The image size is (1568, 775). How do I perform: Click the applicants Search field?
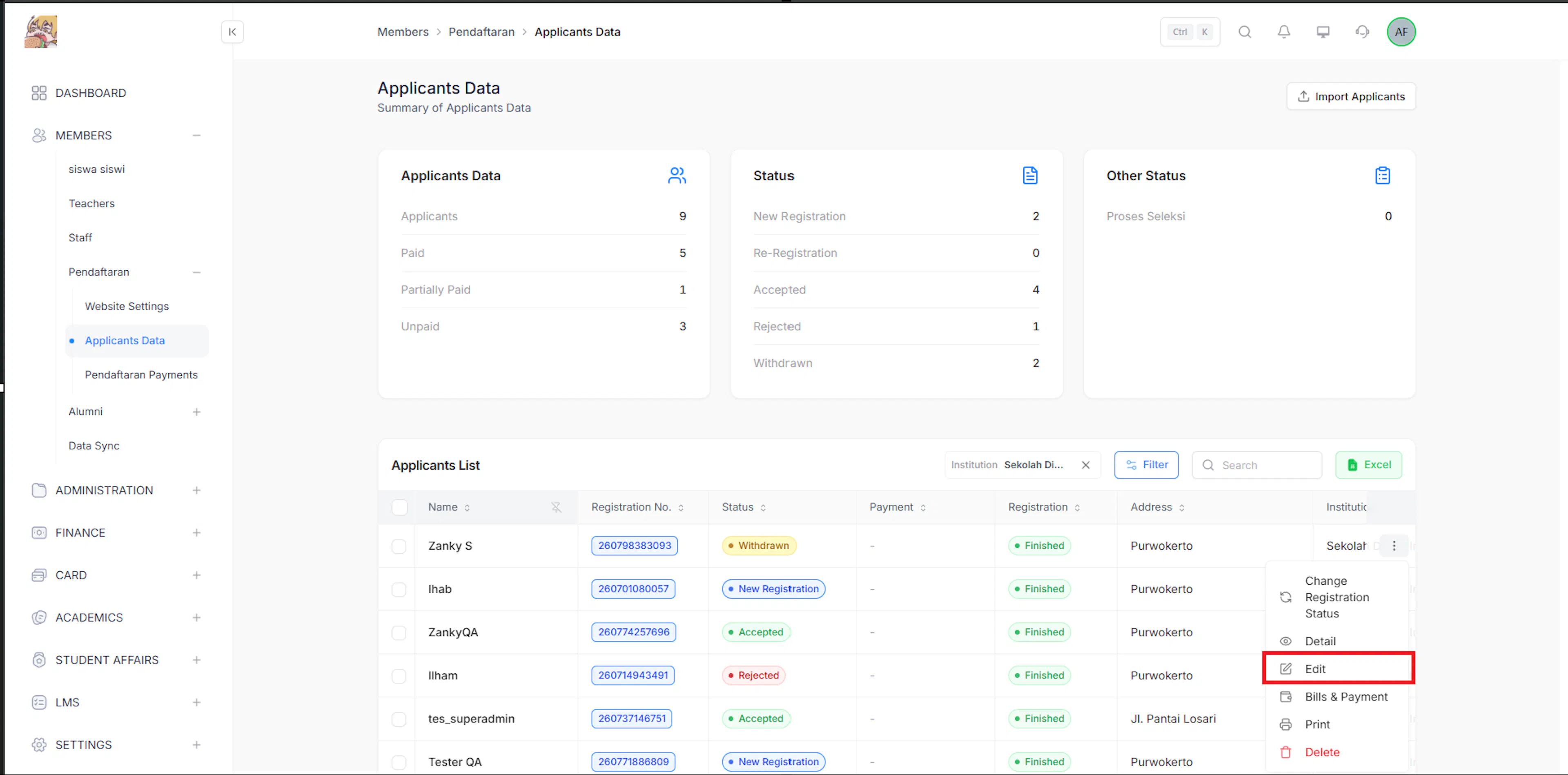1256,465
